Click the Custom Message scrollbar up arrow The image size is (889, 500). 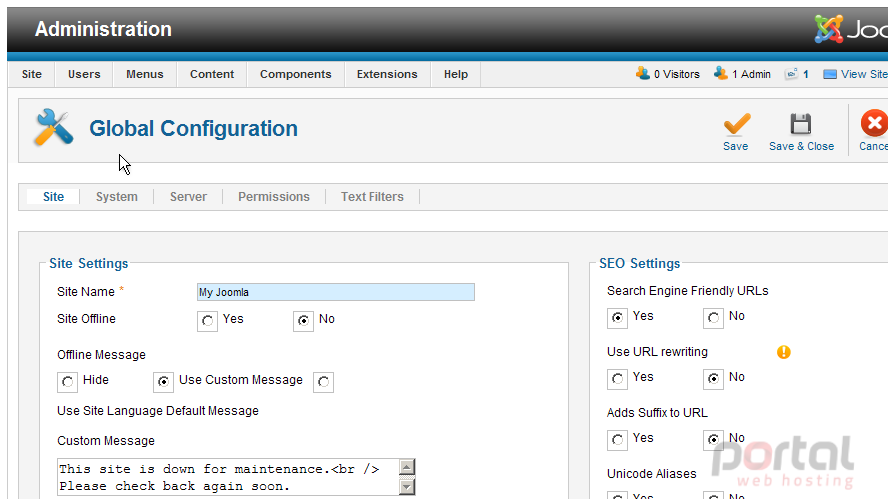tap(407, 467)
